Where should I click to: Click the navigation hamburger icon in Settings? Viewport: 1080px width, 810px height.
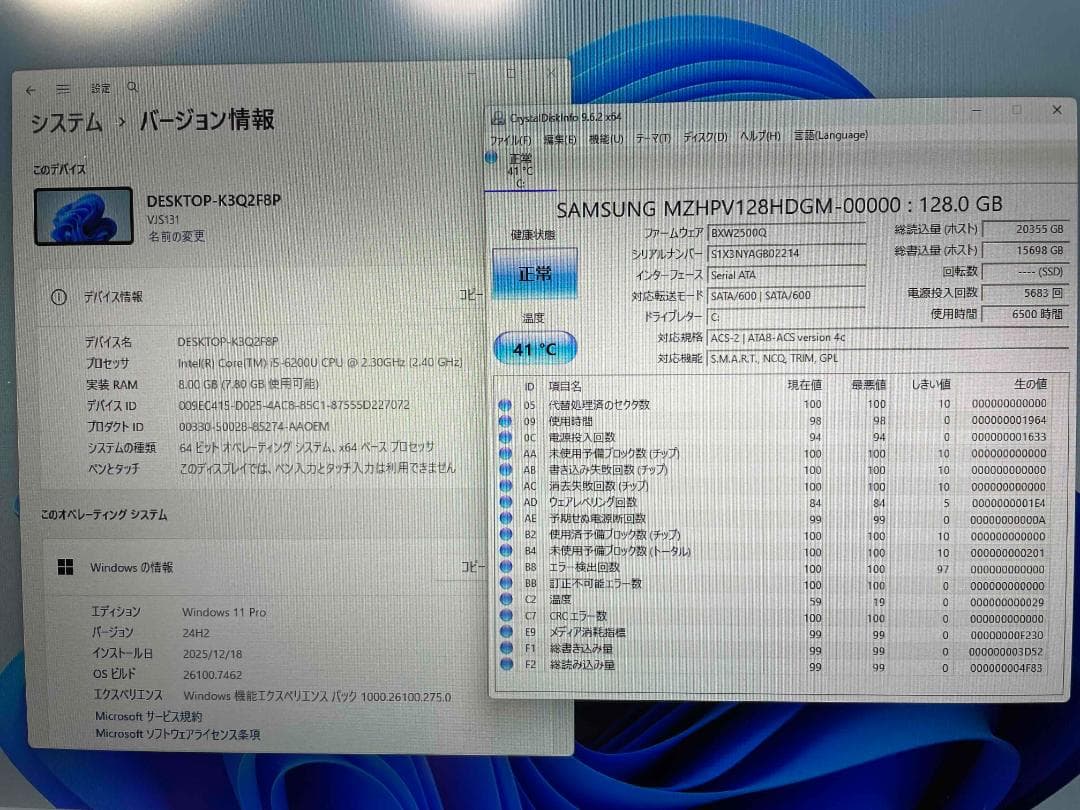[63, 88]
